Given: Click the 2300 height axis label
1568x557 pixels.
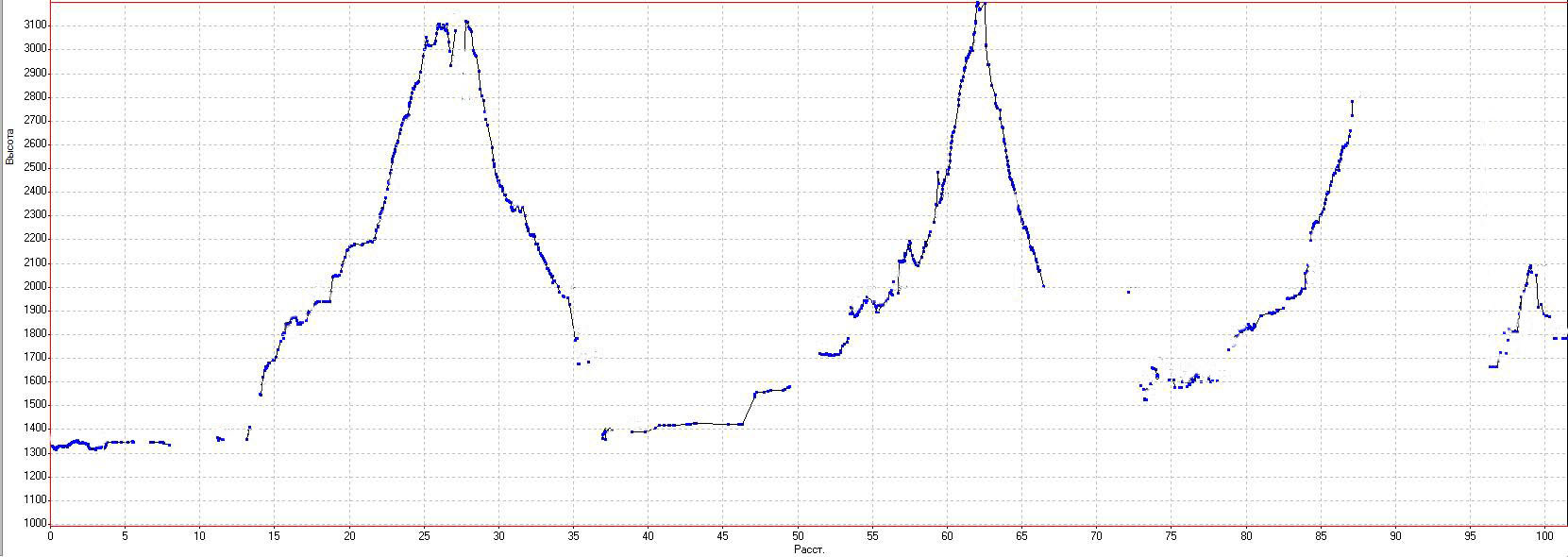Looking at the screenshot, I should click(34, 214).
